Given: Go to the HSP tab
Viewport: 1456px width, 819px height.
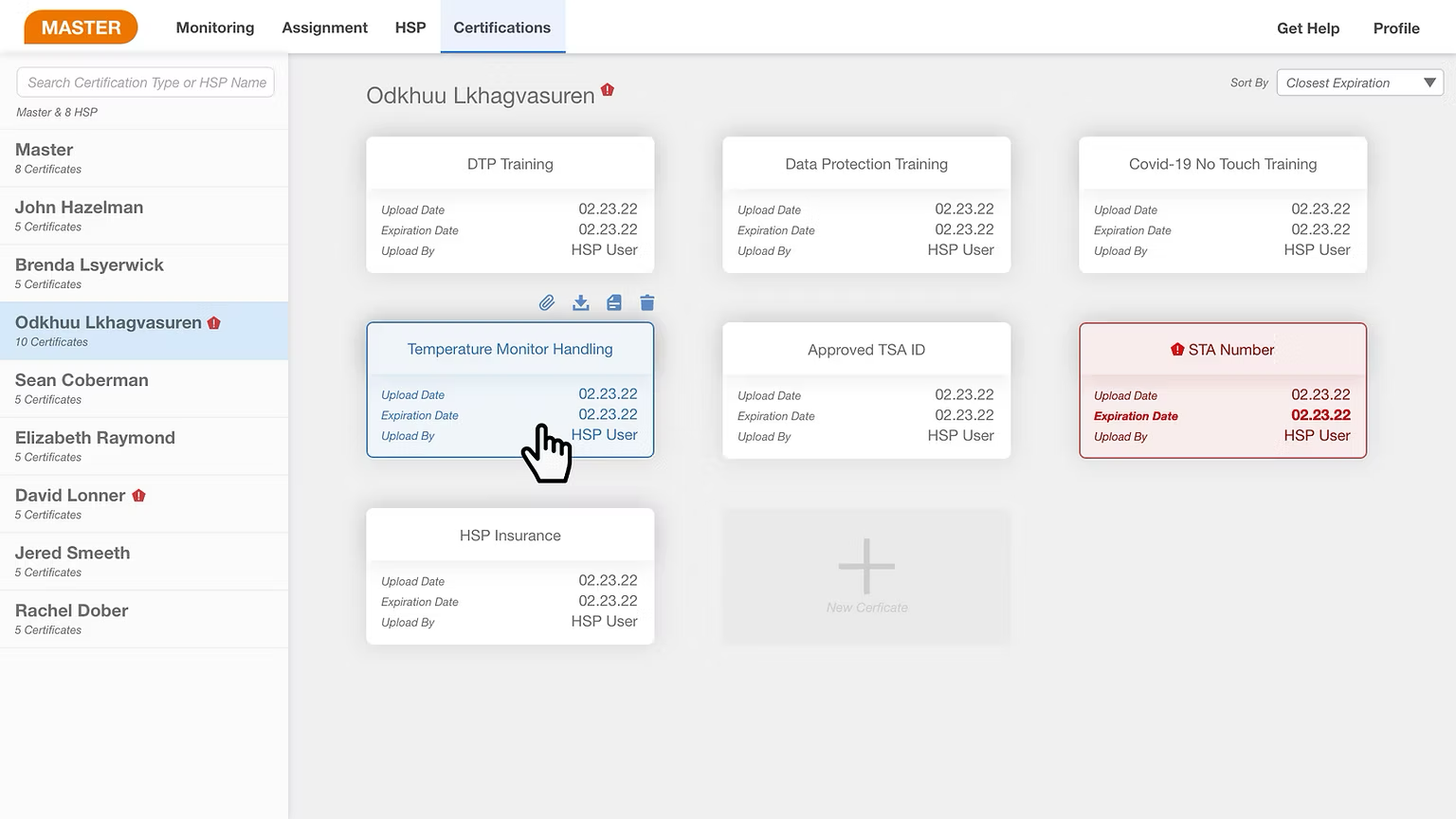Looking at the screenshot, I should (410, 27).
